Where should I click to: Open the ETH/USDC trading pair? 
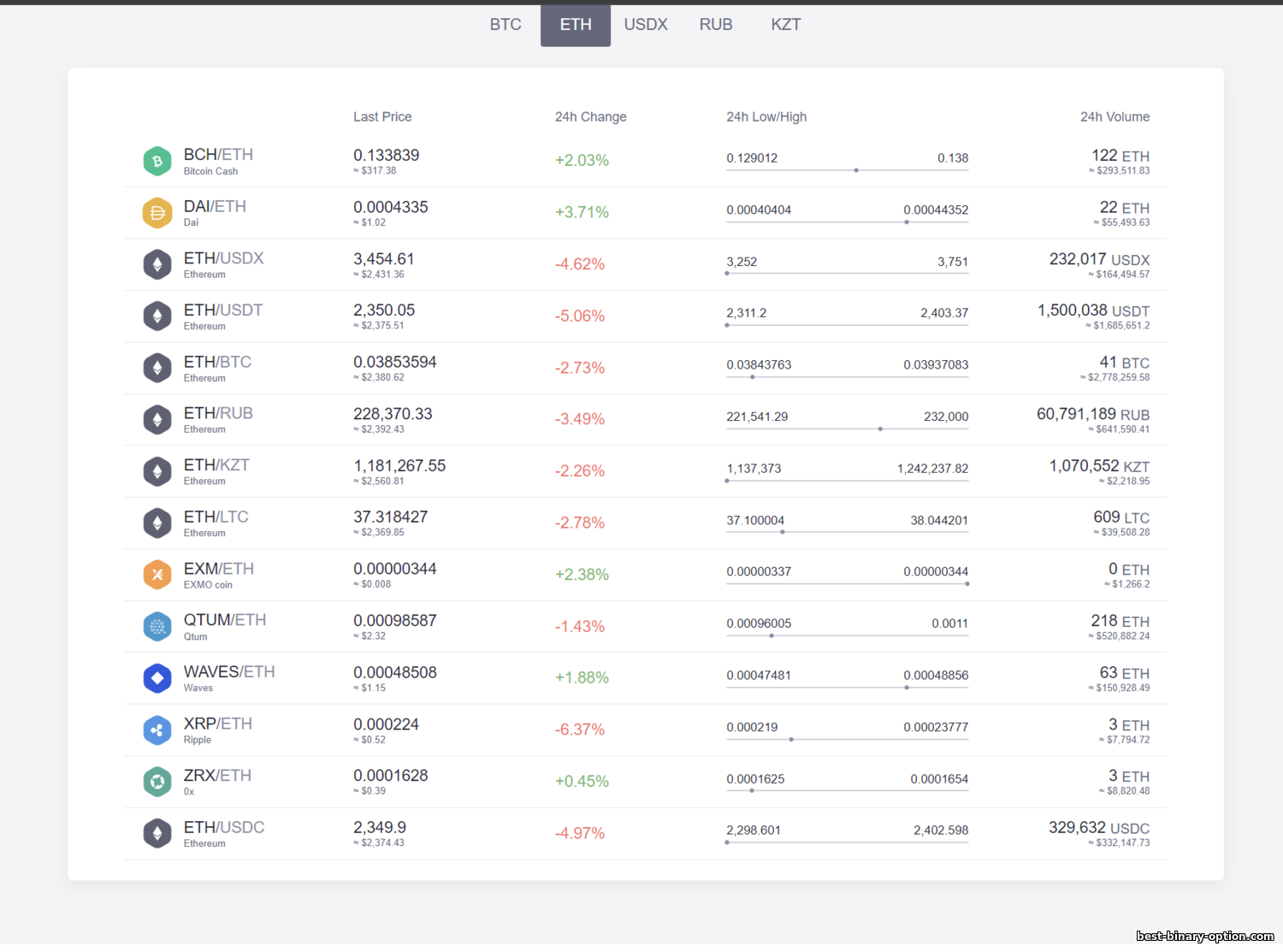[x=646, y=834]
